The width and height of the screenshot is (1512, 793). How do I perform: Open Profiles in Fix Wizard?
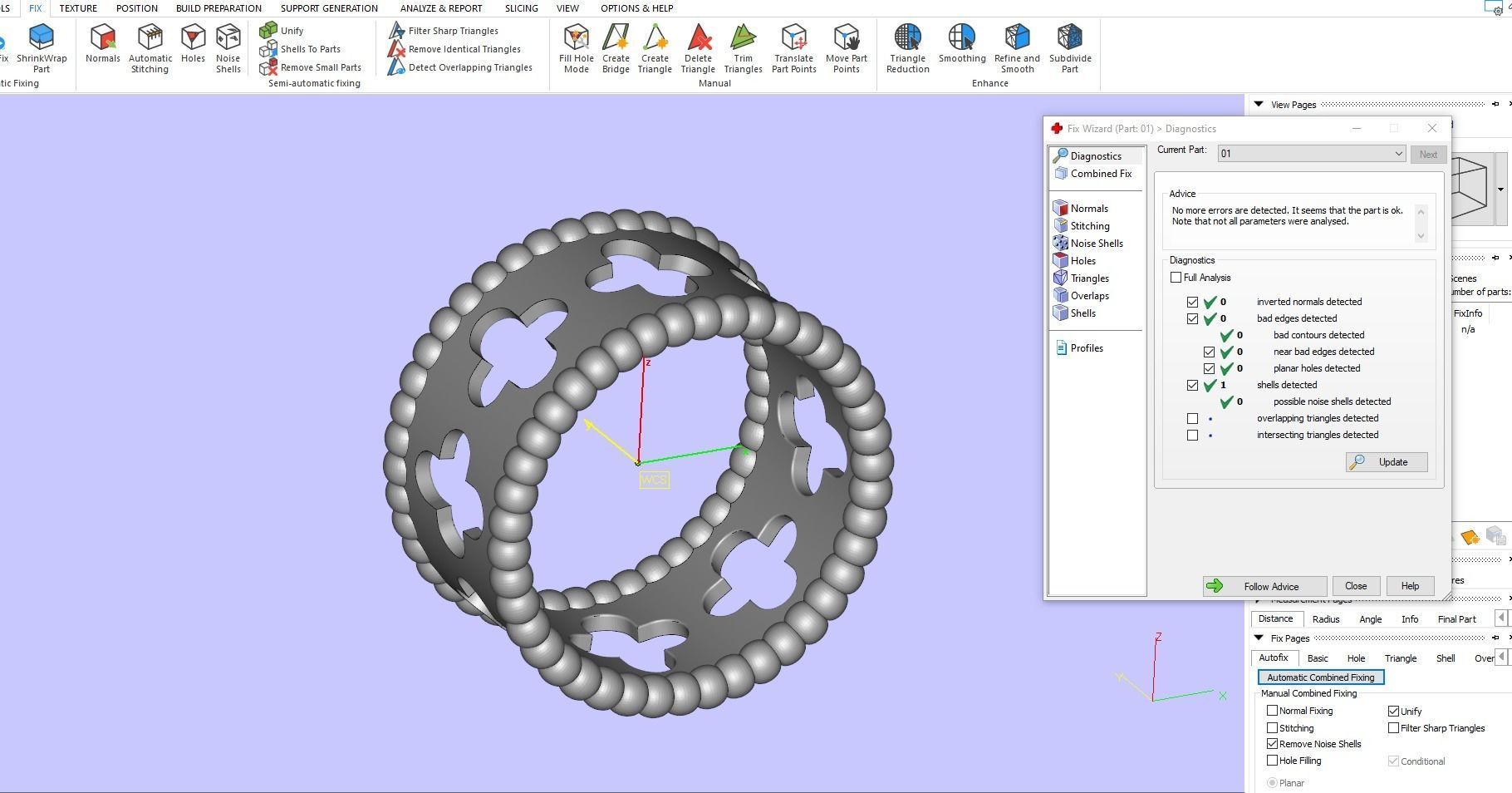[x=1079, y=348]
